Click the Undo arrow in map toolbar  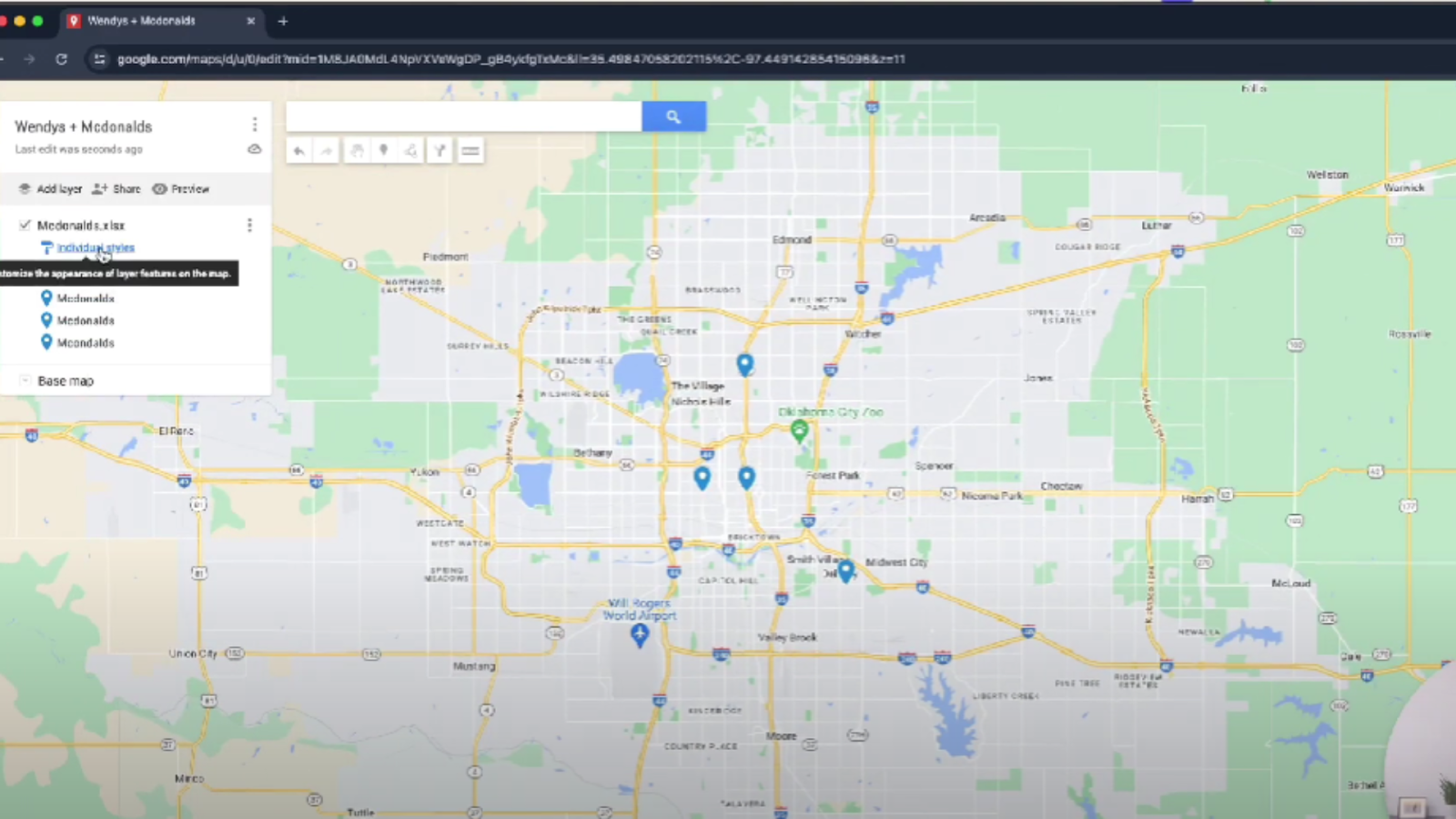pyautogui.click(x=298, y=151)
